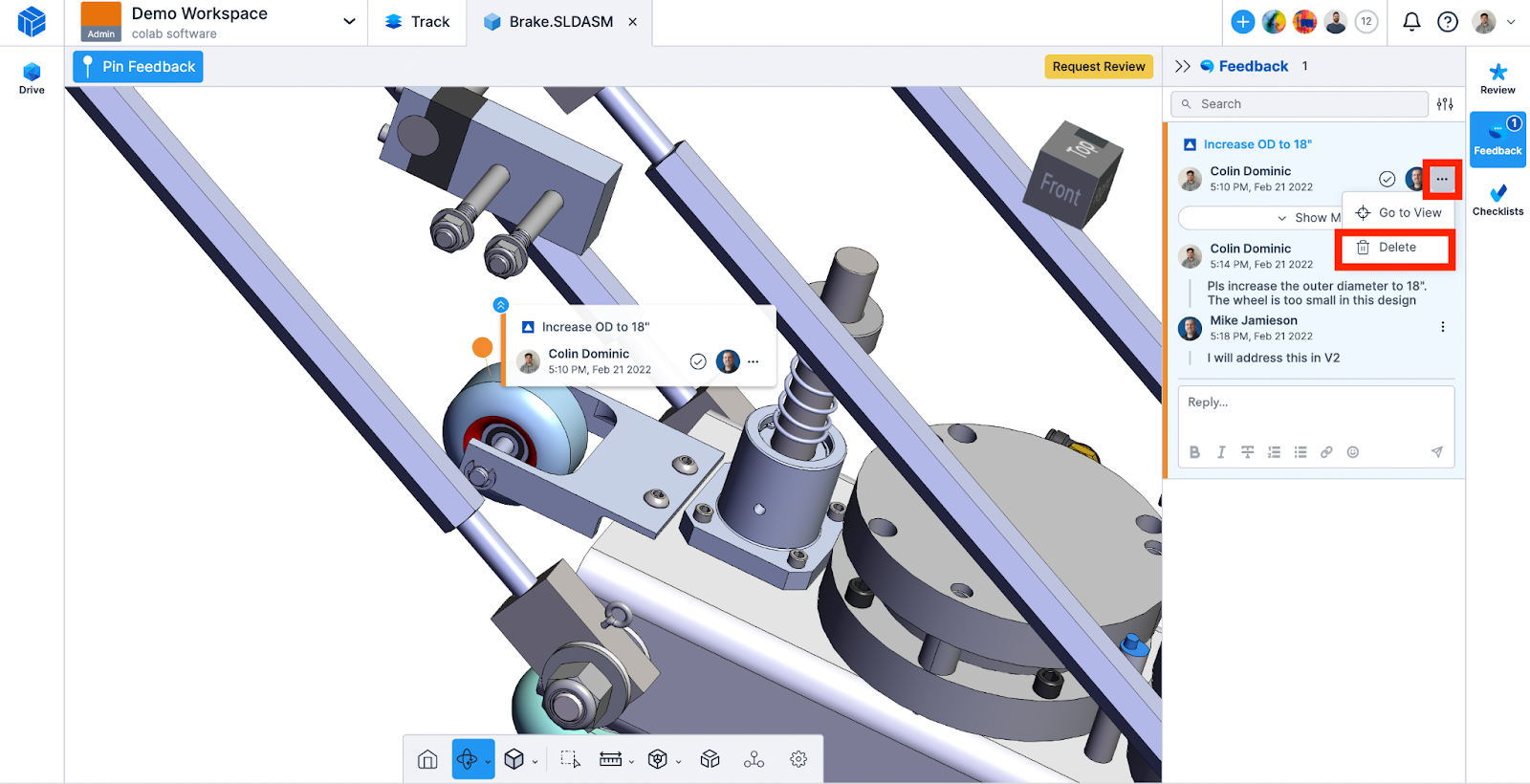Click the Request Review button
Viewport: 1530px width, 784px height.
click(1098, 67)
